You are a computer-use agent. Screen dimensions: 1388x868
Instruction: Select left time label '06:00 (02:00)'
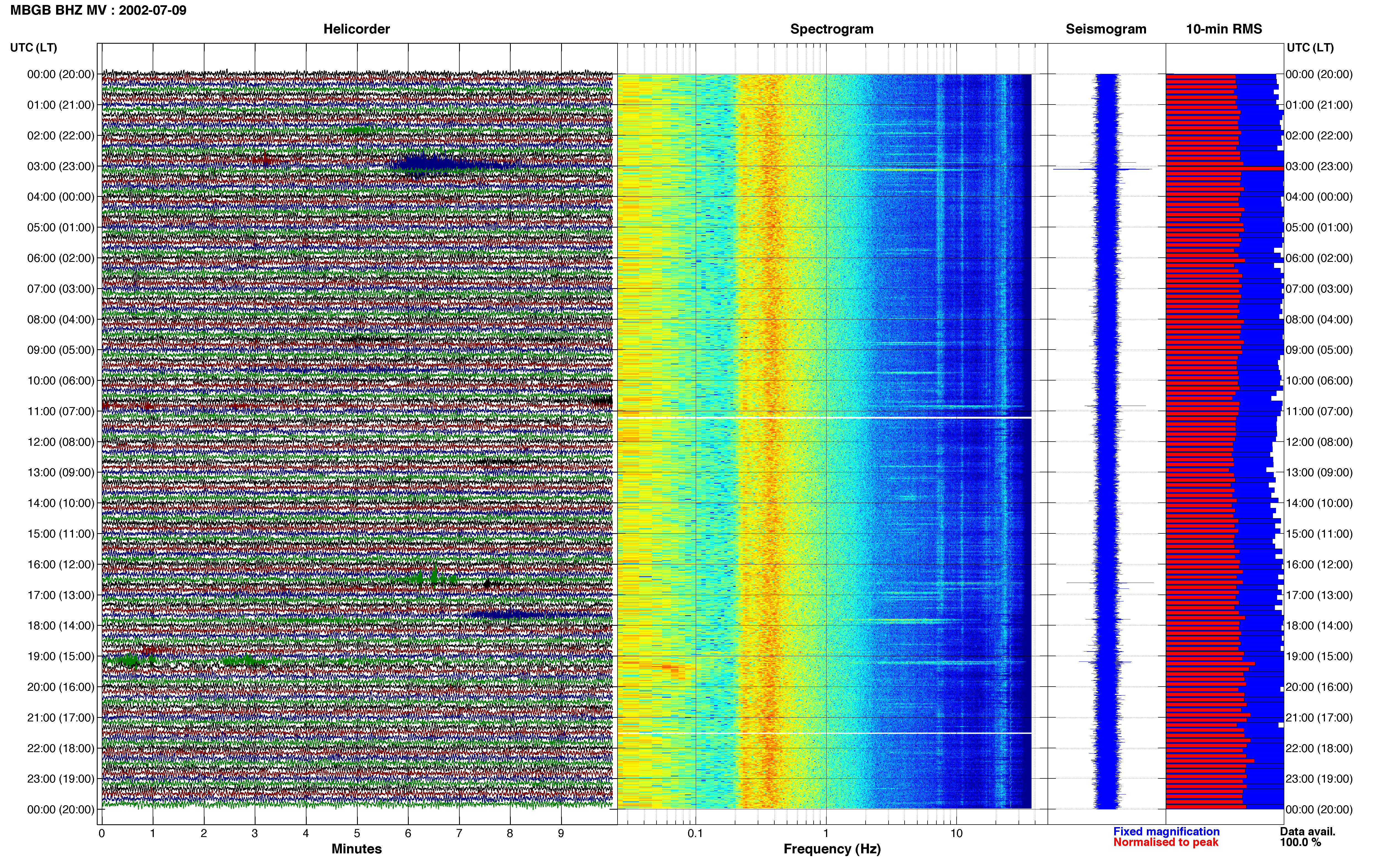[x=61, y=258]
